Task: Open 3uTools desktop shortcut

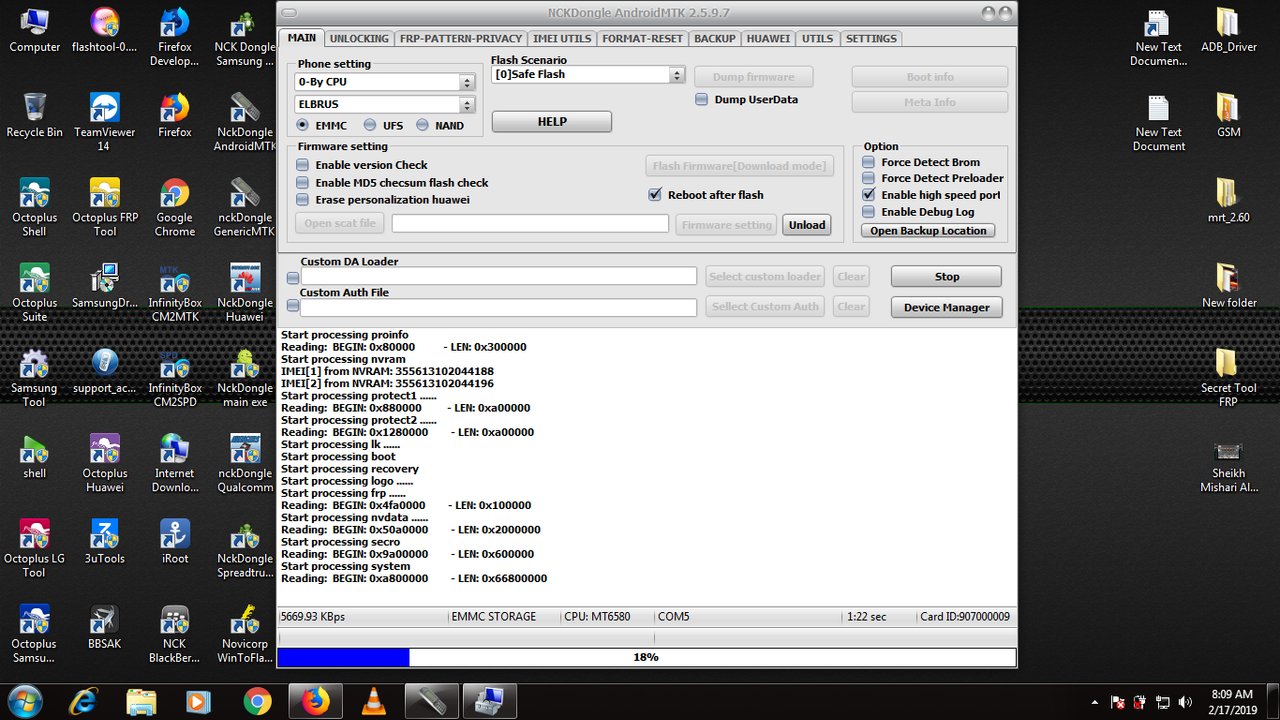Action: 104,541
